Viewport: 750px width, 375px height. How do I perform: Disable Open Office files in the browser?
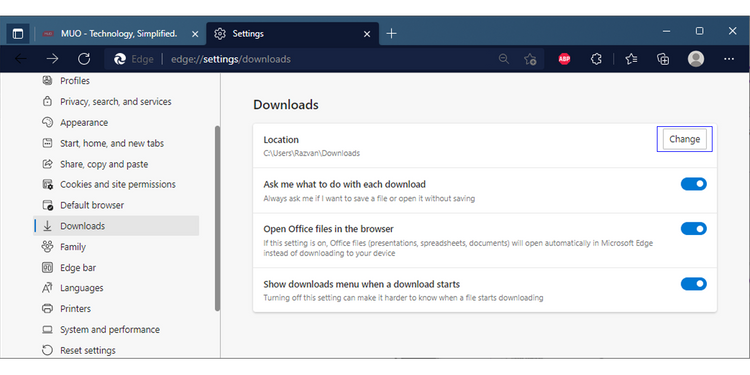[x=694, y=229]
